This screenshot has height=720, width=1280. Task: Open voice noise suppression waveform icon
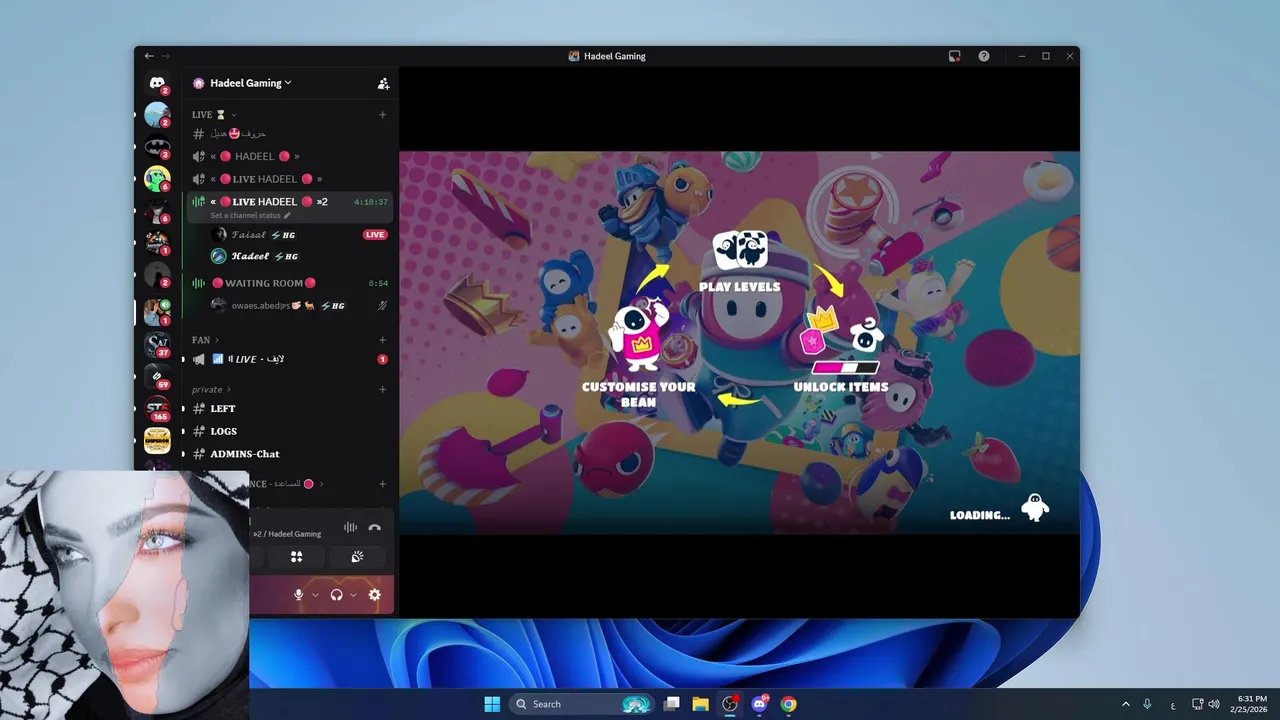coord(350,527)
